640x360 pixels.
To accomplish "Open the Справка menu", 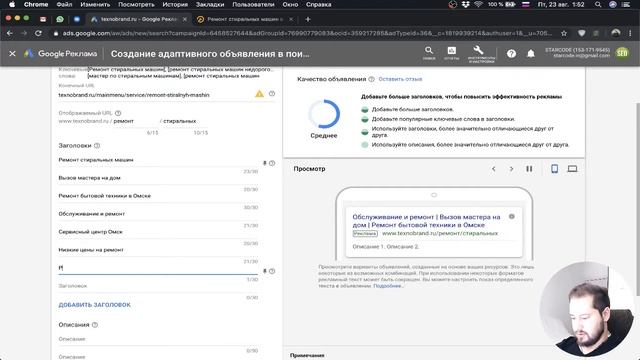I will [318, 4].
